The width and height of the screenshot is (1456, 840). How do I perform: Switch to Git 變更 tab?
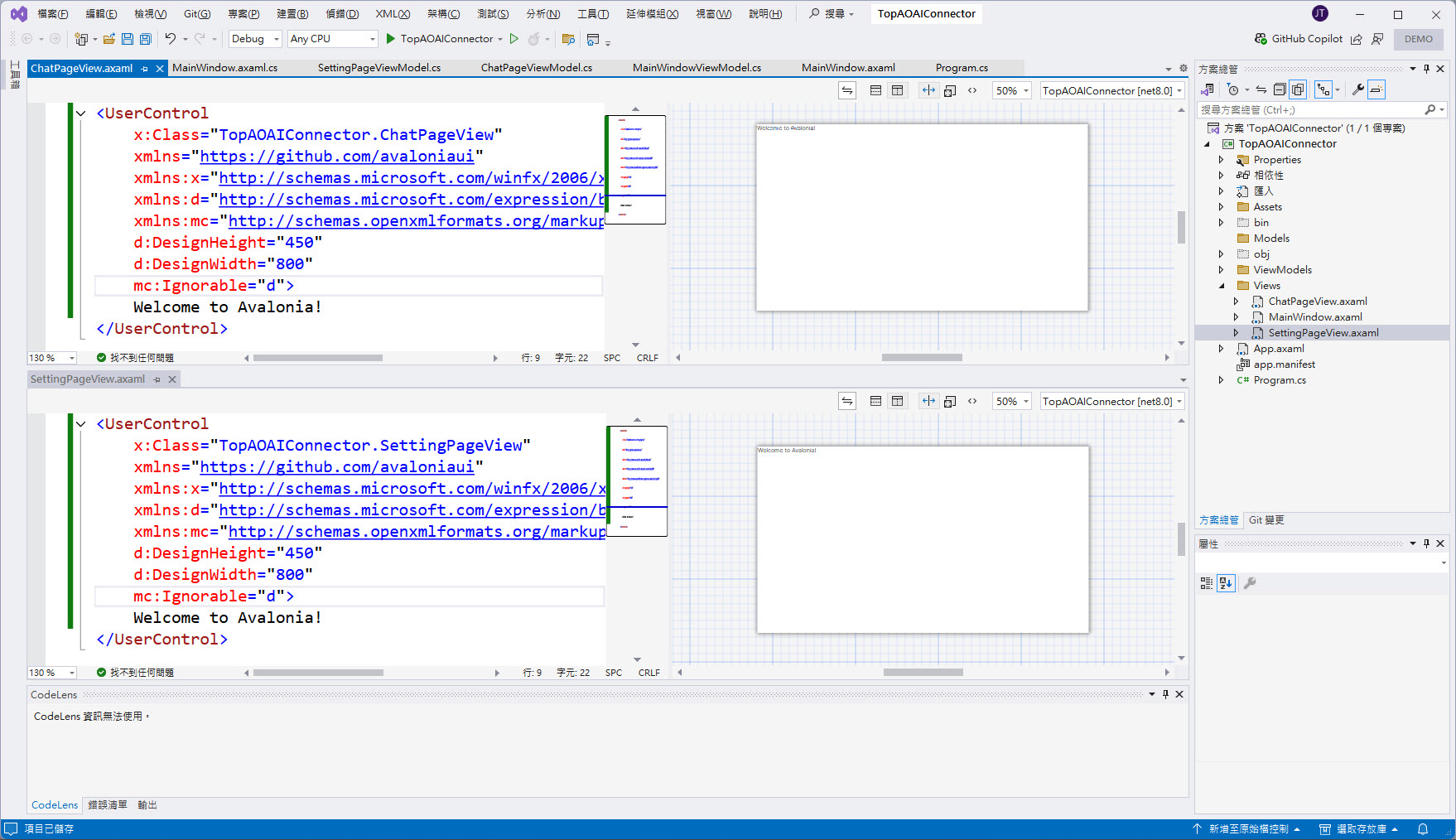click(1266, 520)
